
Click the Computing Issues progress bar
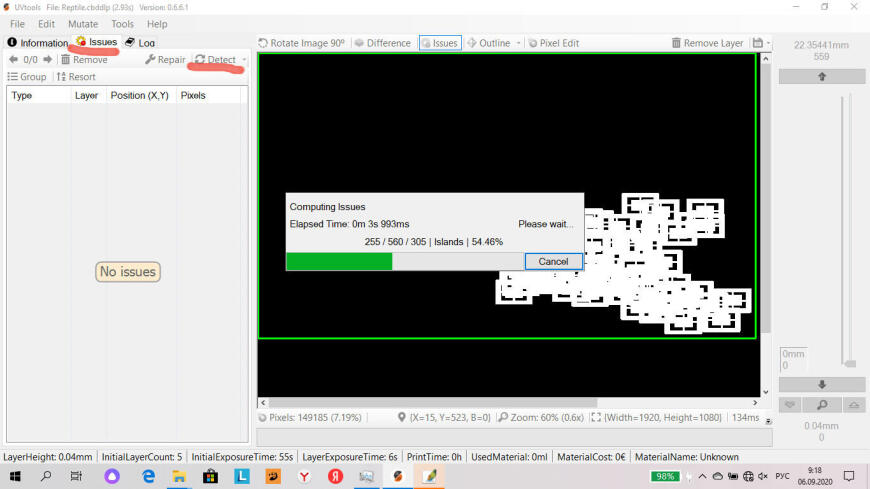pos(405,261)
